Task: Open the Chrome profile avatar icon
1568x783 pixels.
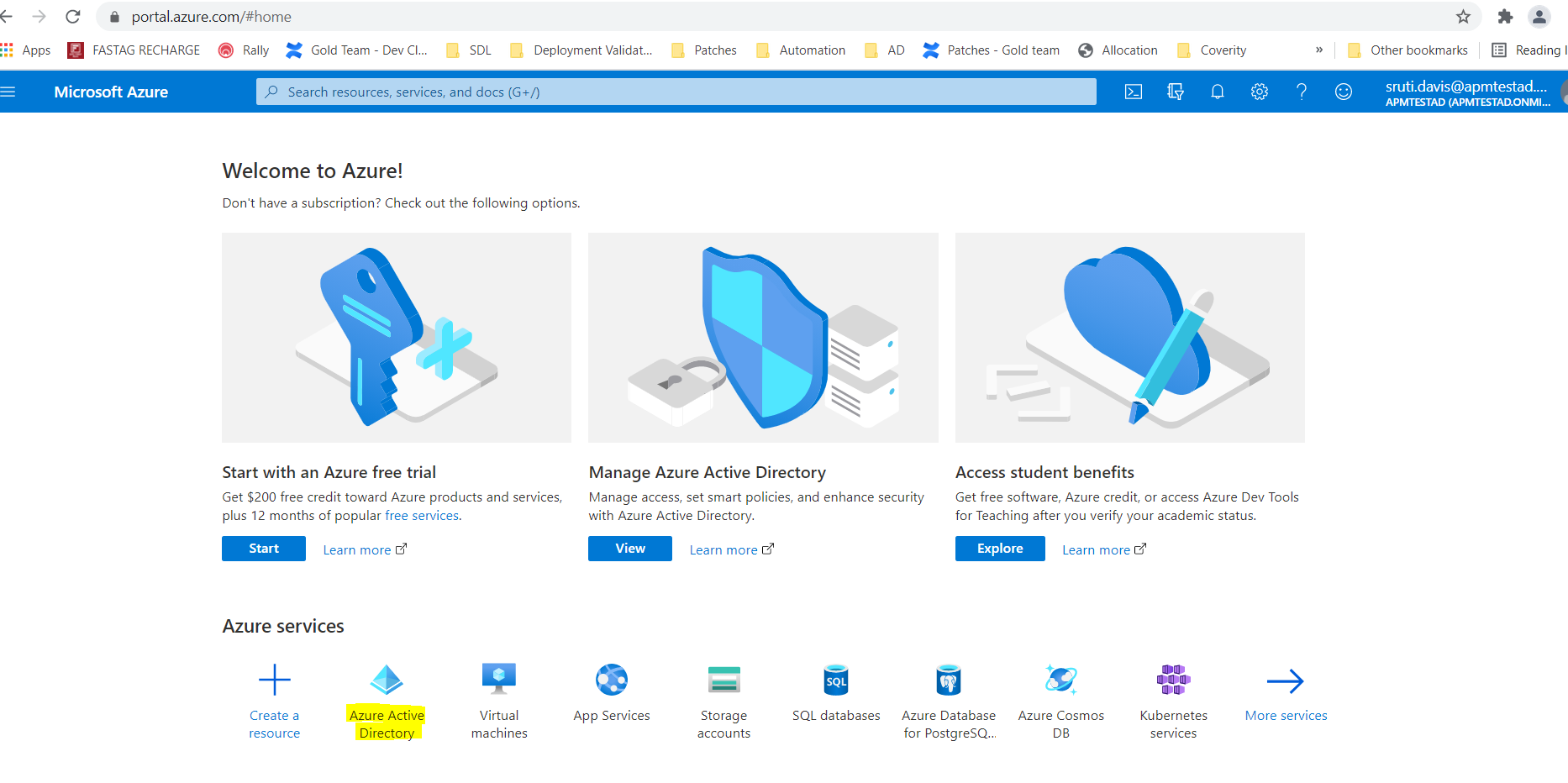Action: [1539, 17]
